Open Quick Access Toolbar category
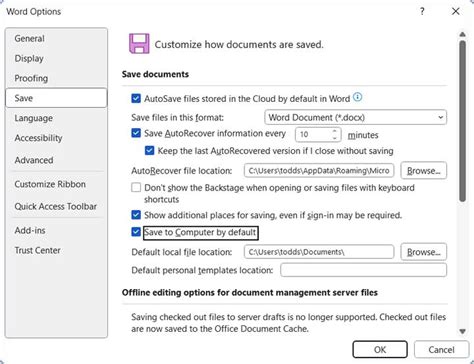This screenshot has height=364, width=474. pos(56,206)
